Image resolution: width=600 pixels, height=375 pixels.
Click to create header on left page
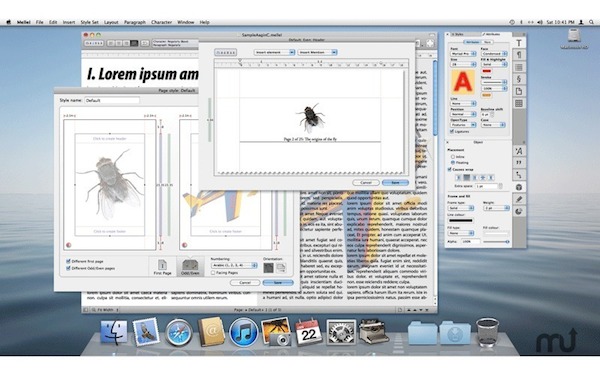(x=109, y=139)
